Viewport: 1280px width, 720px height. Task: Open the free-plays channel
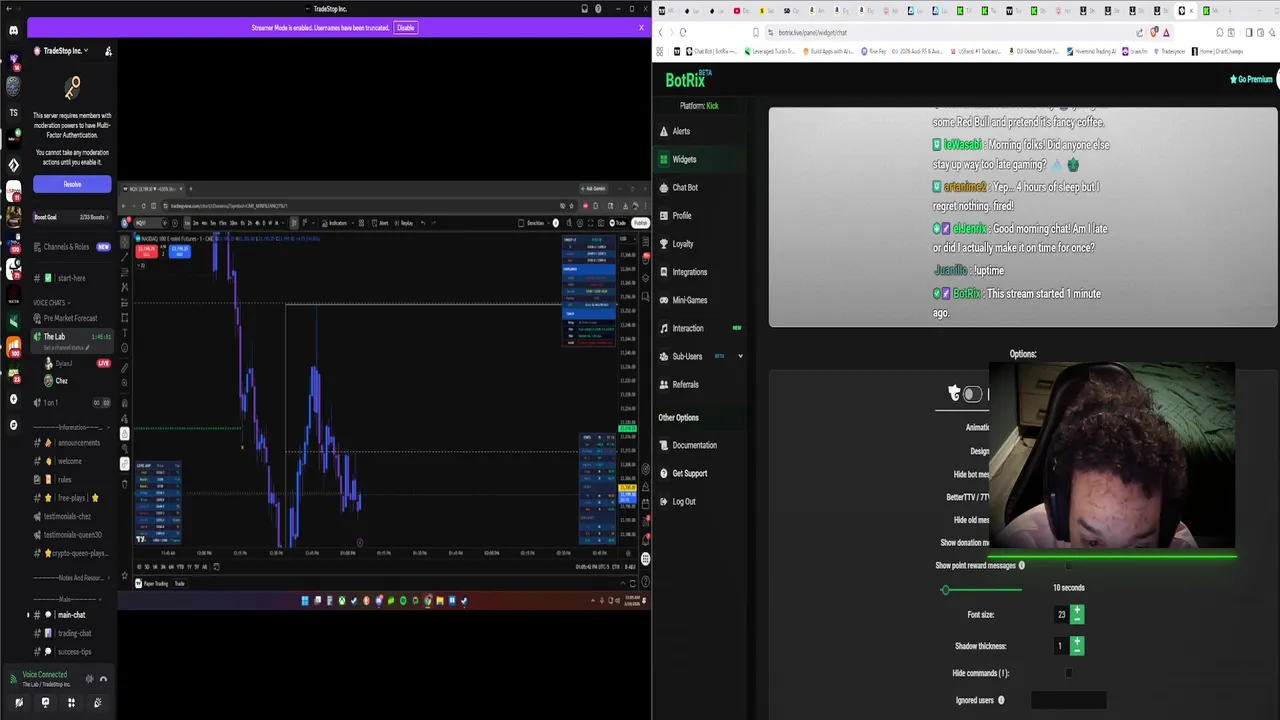(72, 498)
